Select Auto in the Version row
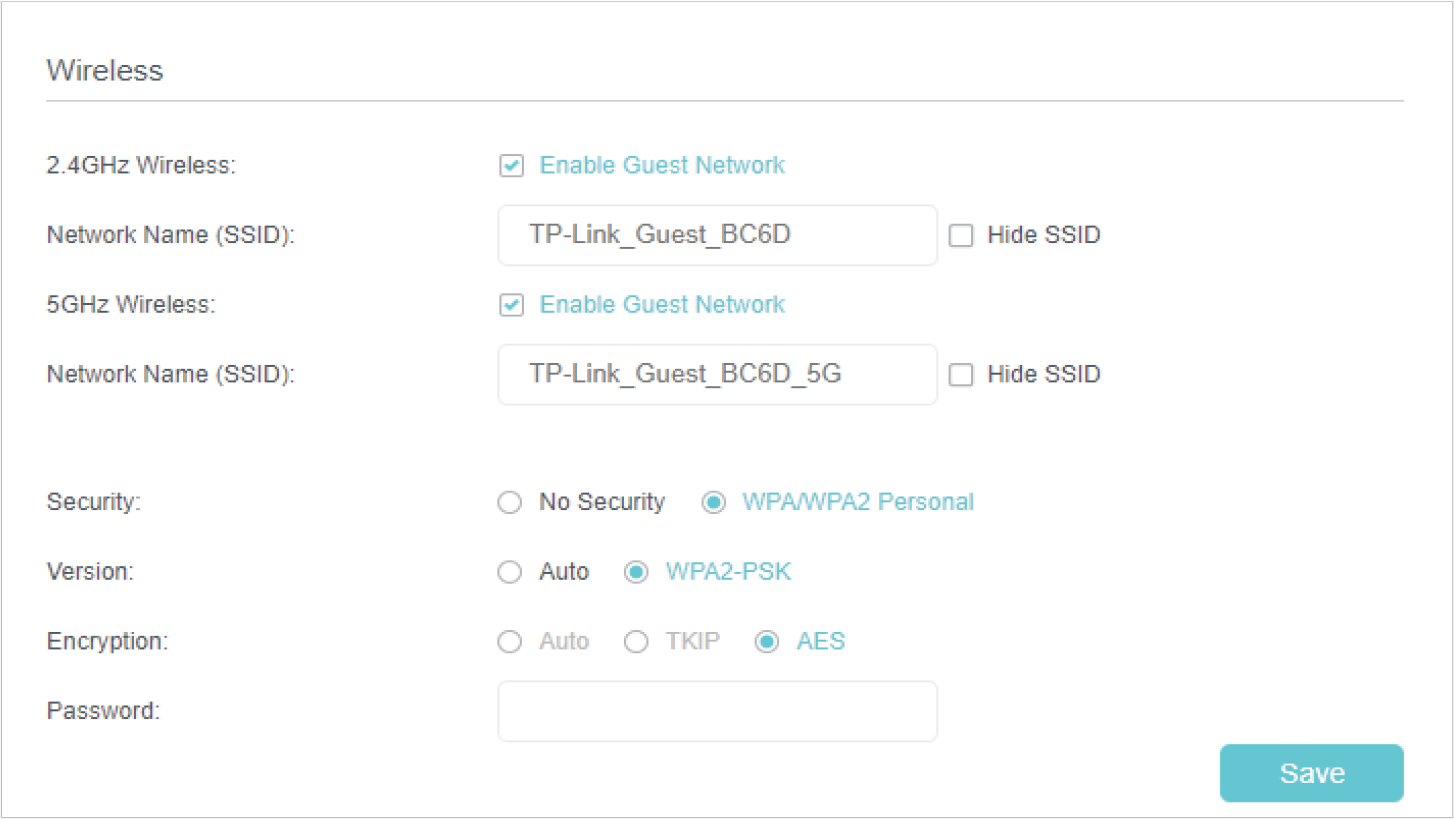 pos(510,572)
